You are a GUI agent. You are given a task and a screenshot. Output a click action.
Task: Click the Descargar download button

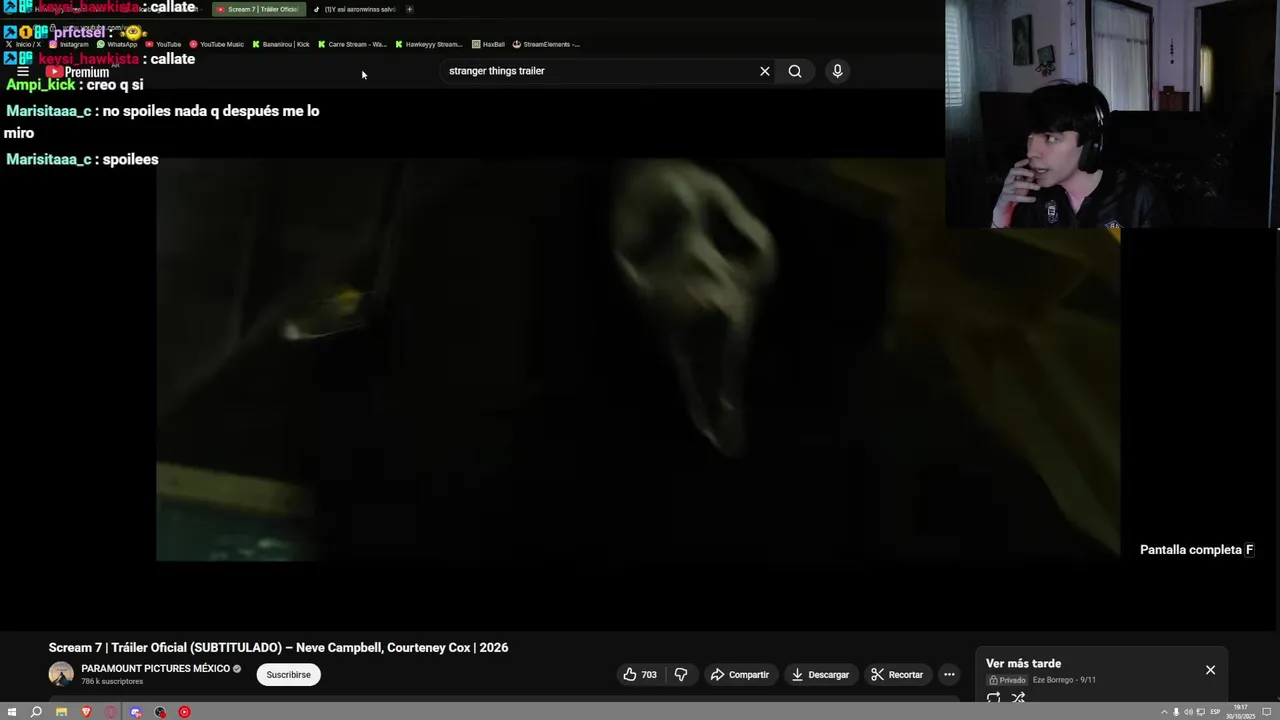tap(820, 675)
